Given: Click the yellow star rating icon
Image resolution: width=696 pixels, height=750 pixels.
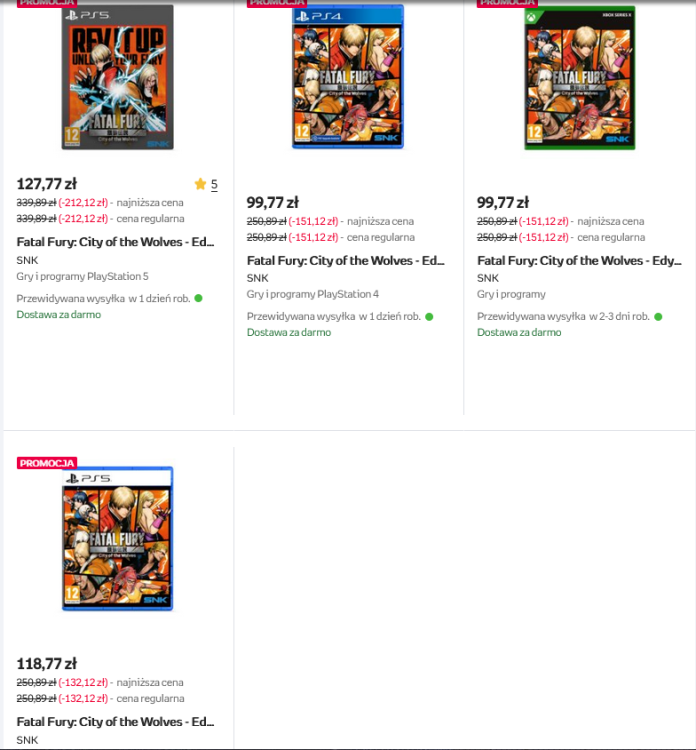Looking at the screenshot, I should coord(200,184).
